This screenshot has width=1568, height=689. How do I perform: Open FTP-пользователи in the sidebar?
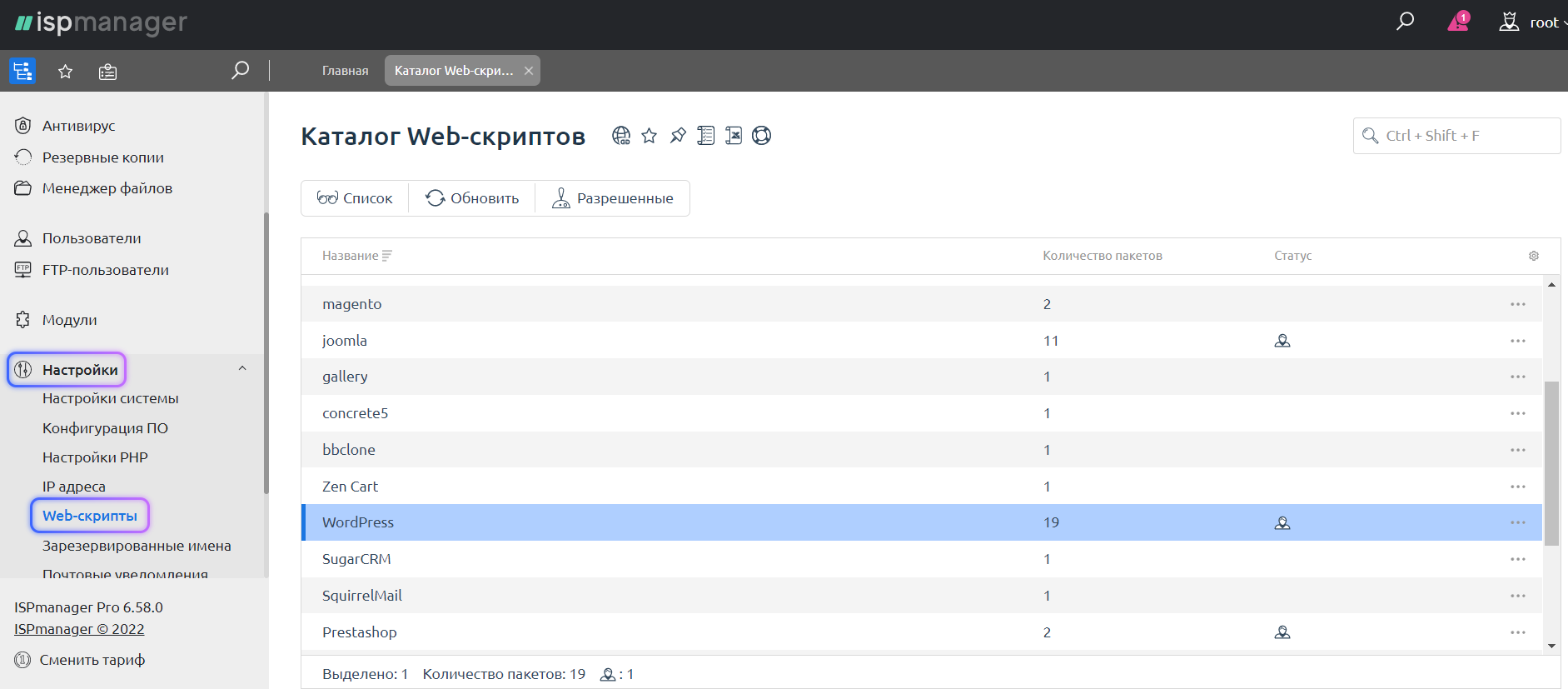106,270
